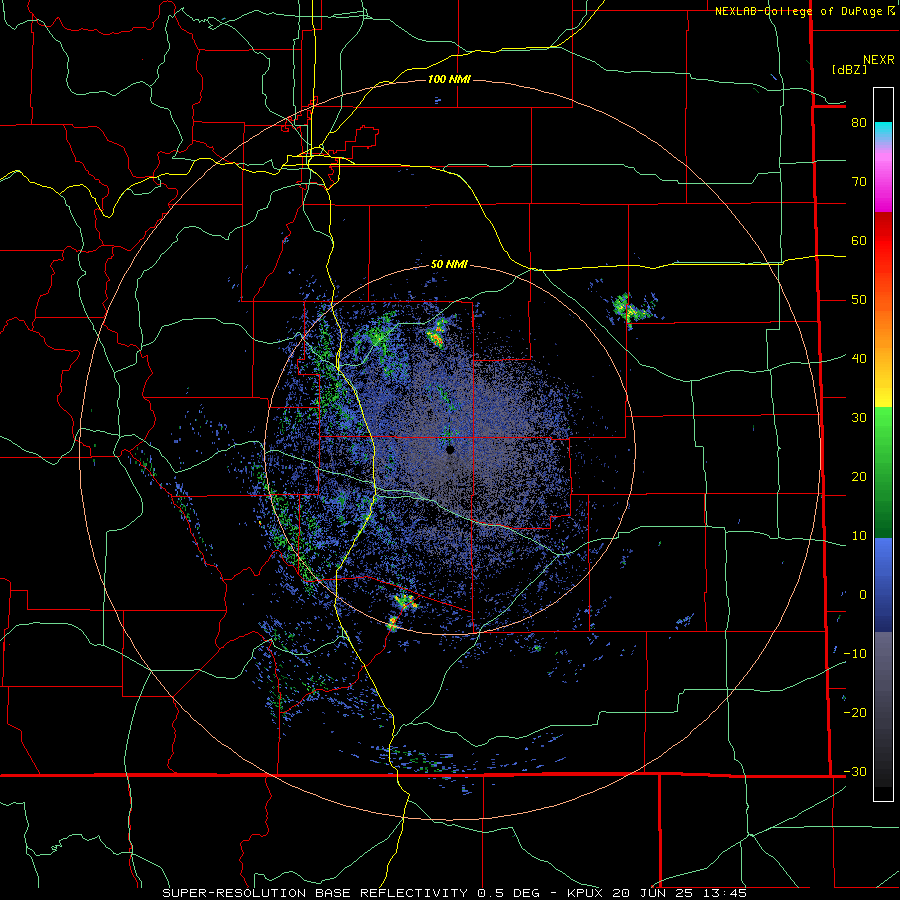Click the green band of the color bar

click(883, 472)
